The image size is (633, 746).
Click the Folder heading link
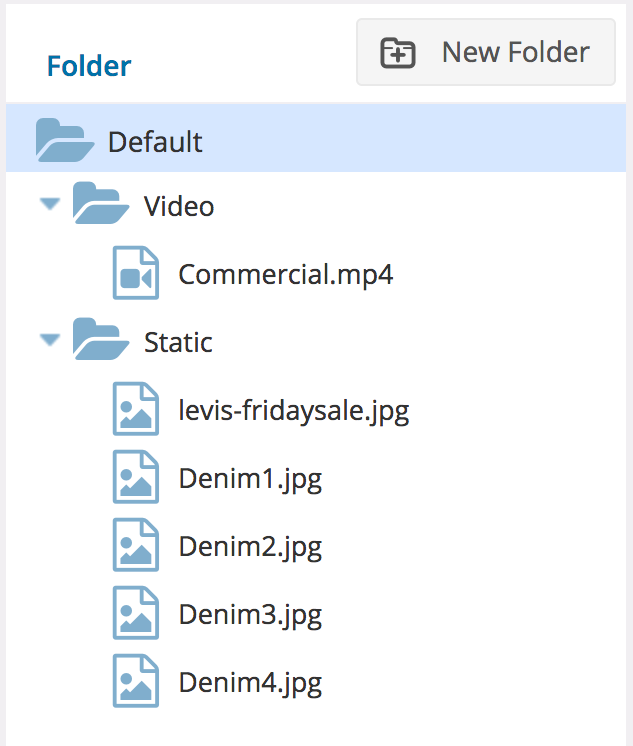89,66
